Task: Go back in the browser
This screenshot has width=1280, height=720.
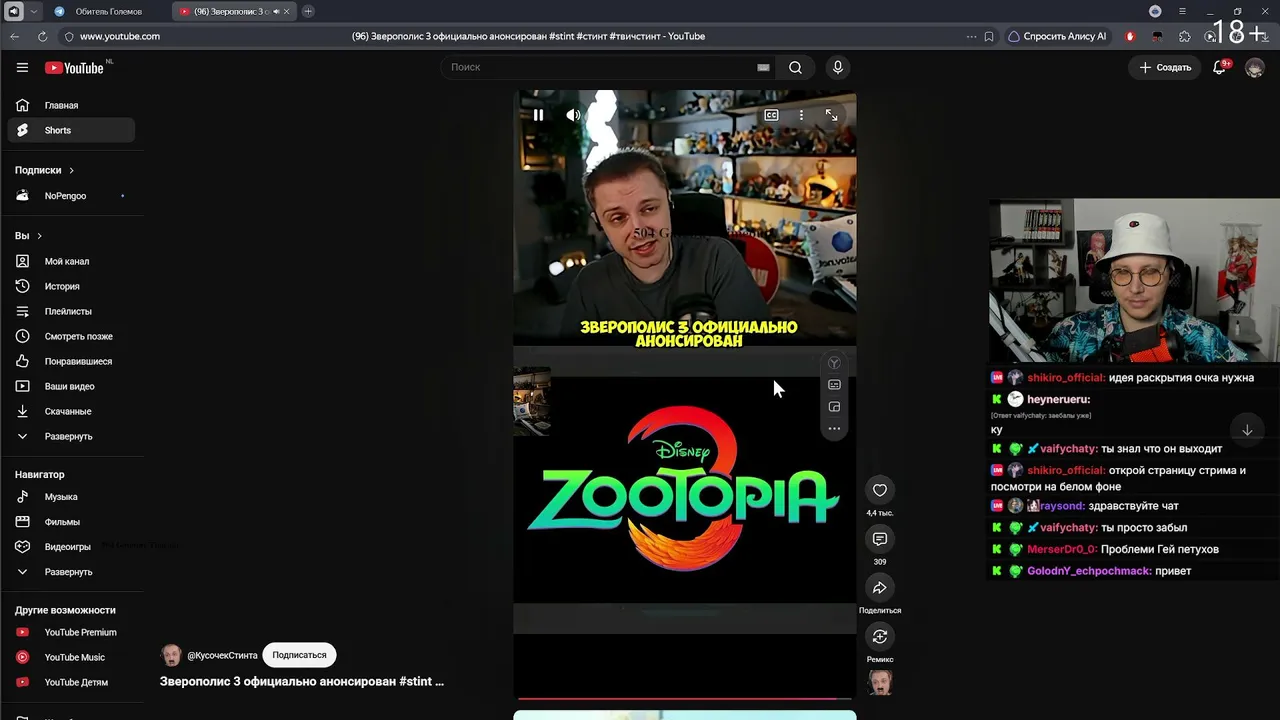Action: [15, 36]
